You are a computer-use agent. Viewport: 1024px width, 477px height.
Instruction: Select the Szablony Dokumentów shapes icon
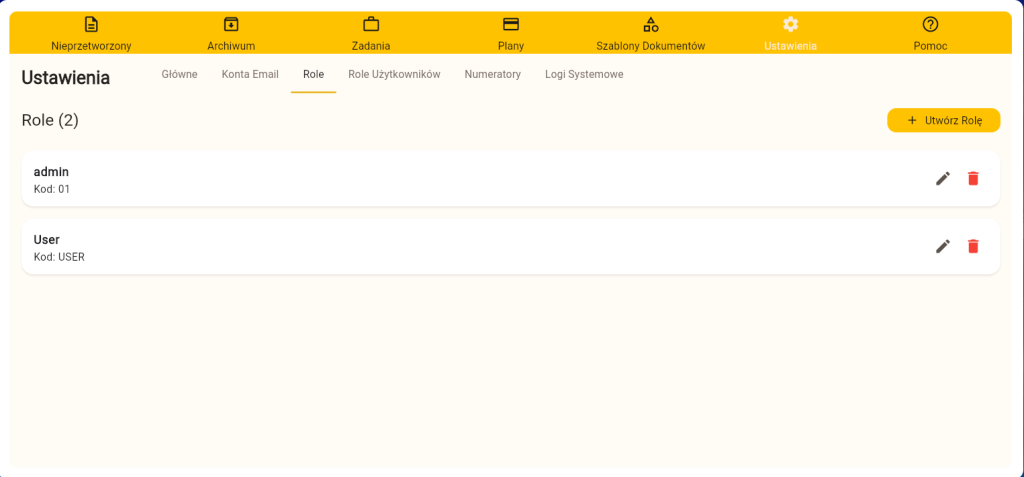pyautogui.click(x=651, y=24)
